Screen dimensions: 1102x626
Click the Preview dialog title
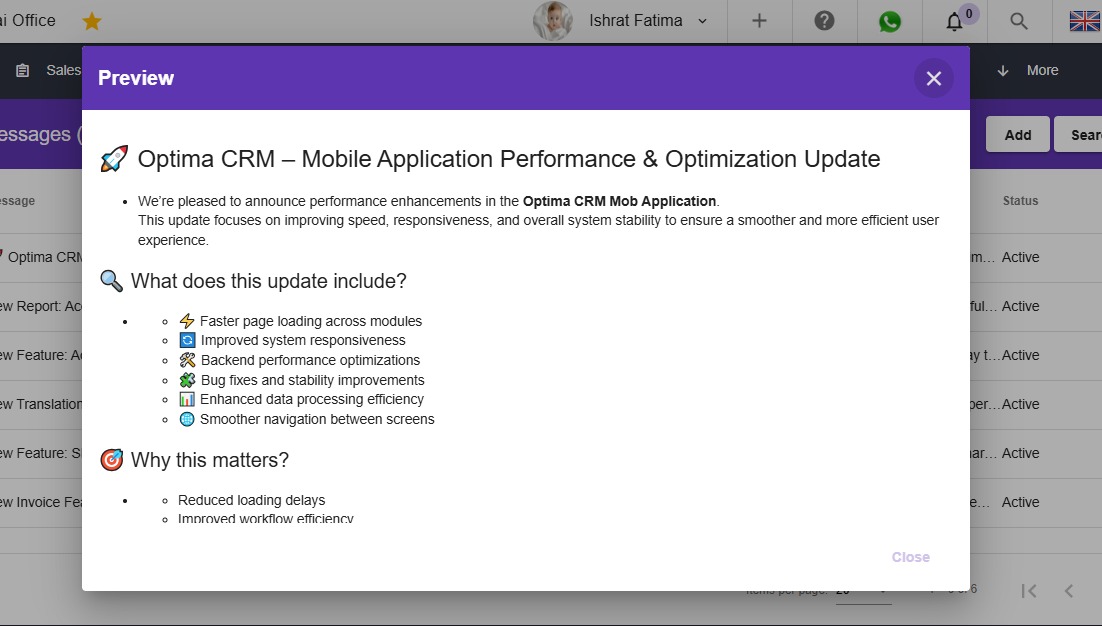pos(136,78)
